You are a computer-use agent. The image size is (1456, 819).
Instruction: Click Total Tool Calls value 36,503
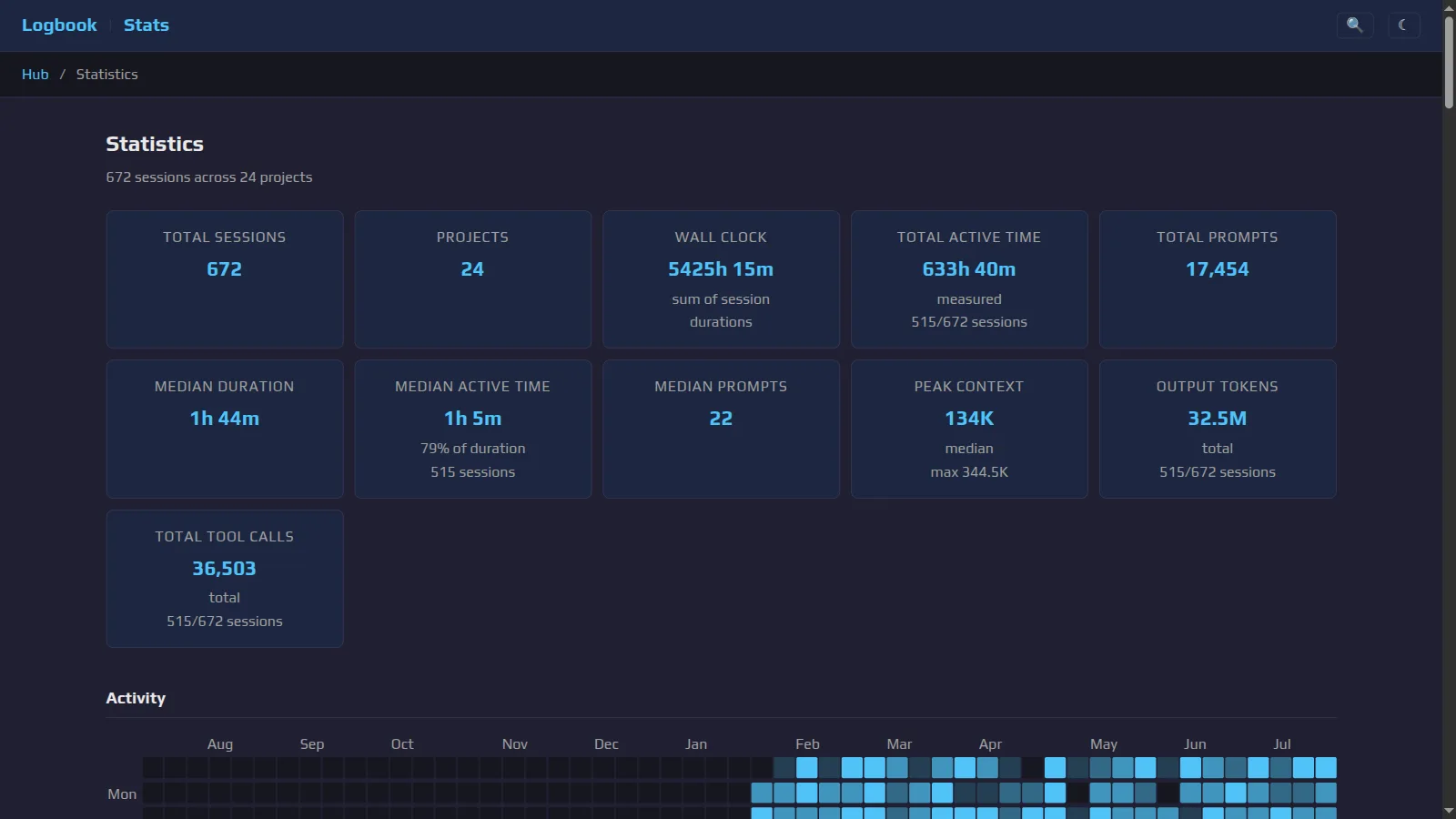point(225,569)
